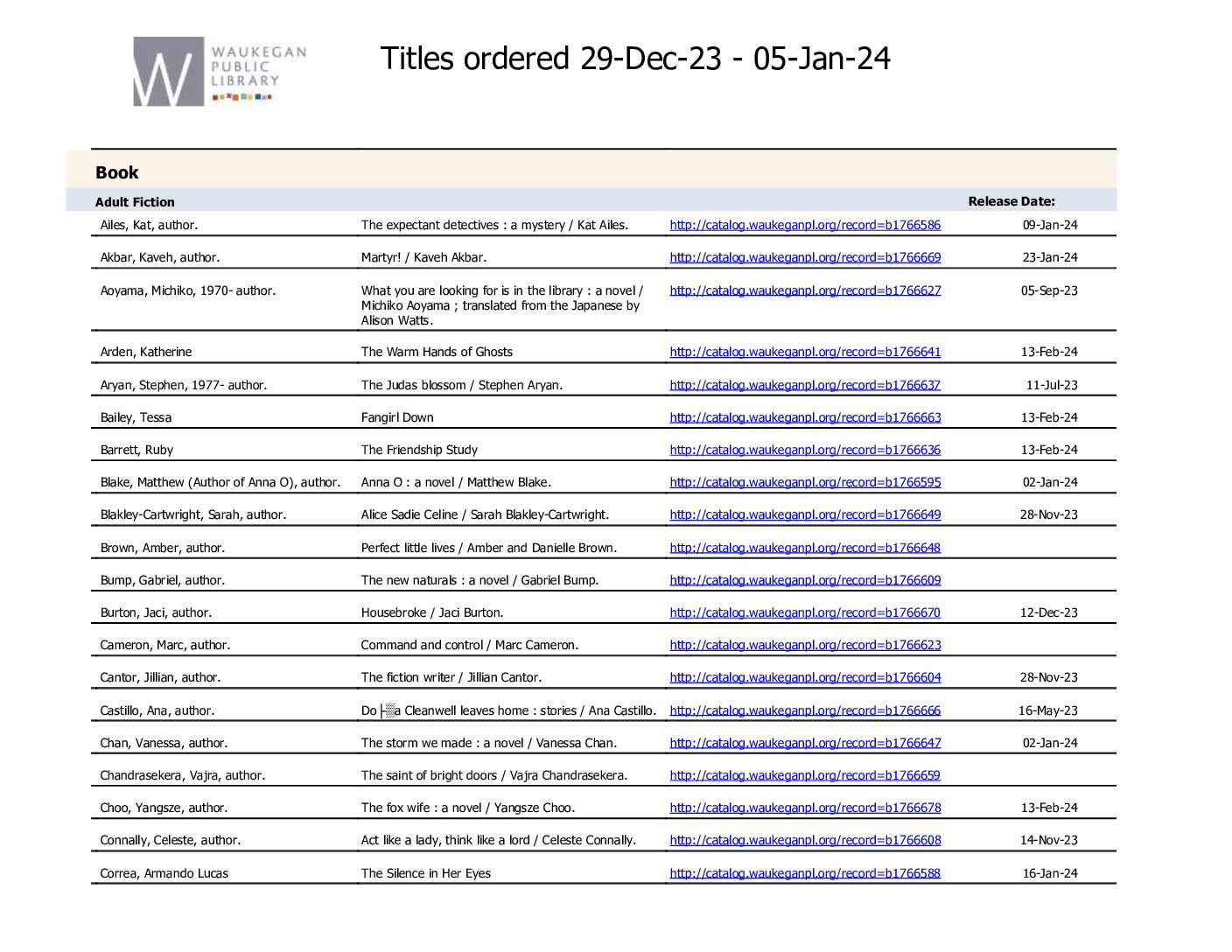The image size is (1232, 952).
Task: Click title The Friendship Study
Action: click(x=419, y=450)
